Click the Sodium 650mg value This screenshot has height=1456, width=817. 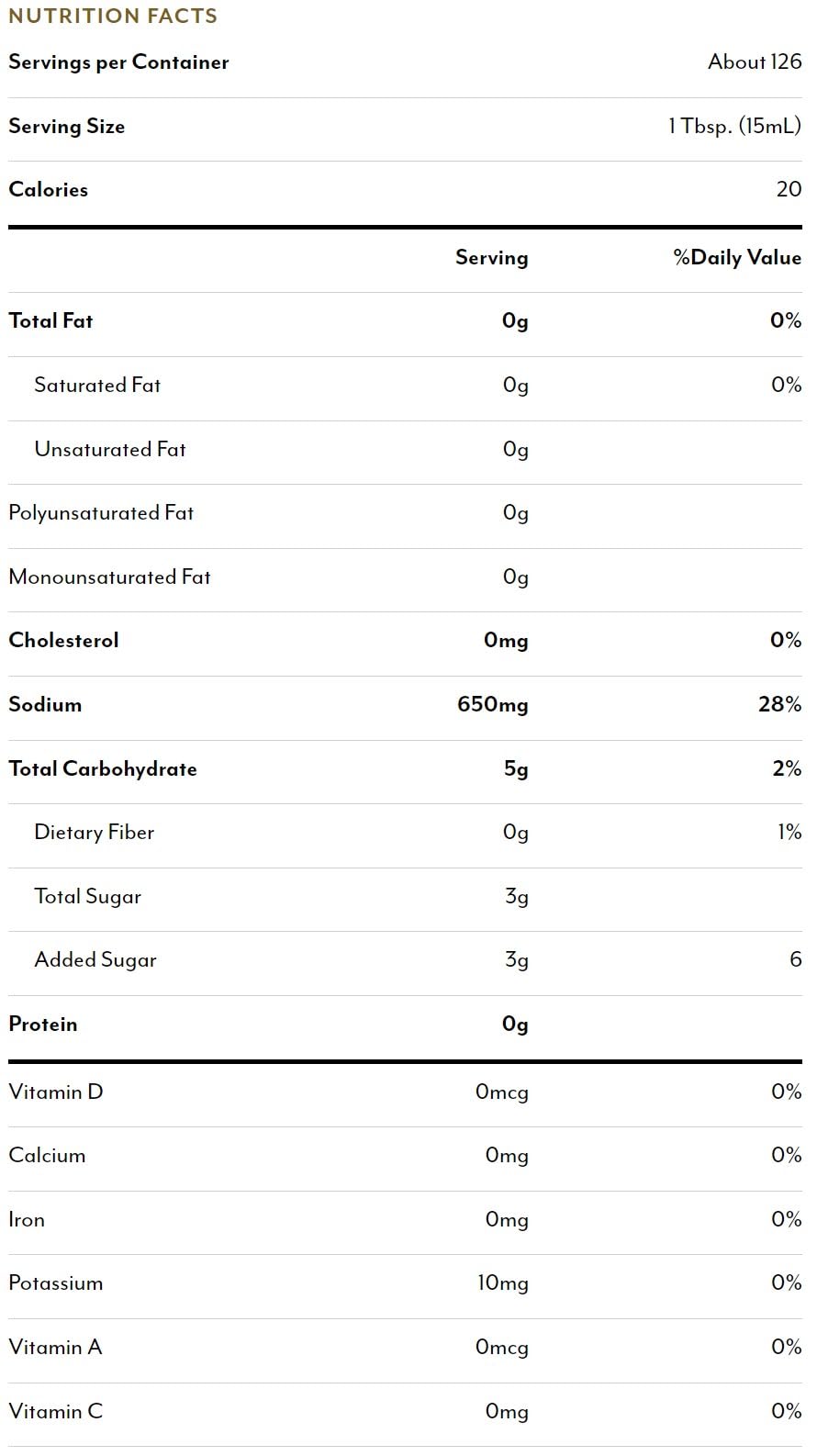(x=493, y=705)
